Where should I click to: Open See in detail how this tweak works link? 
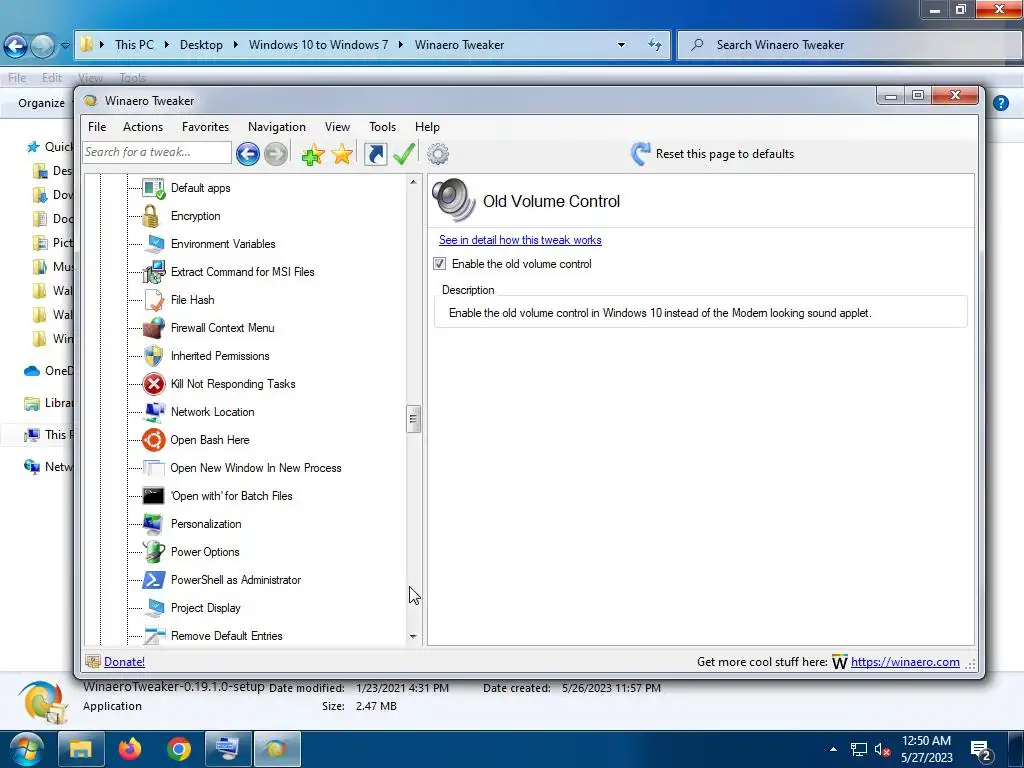point(520,240)
